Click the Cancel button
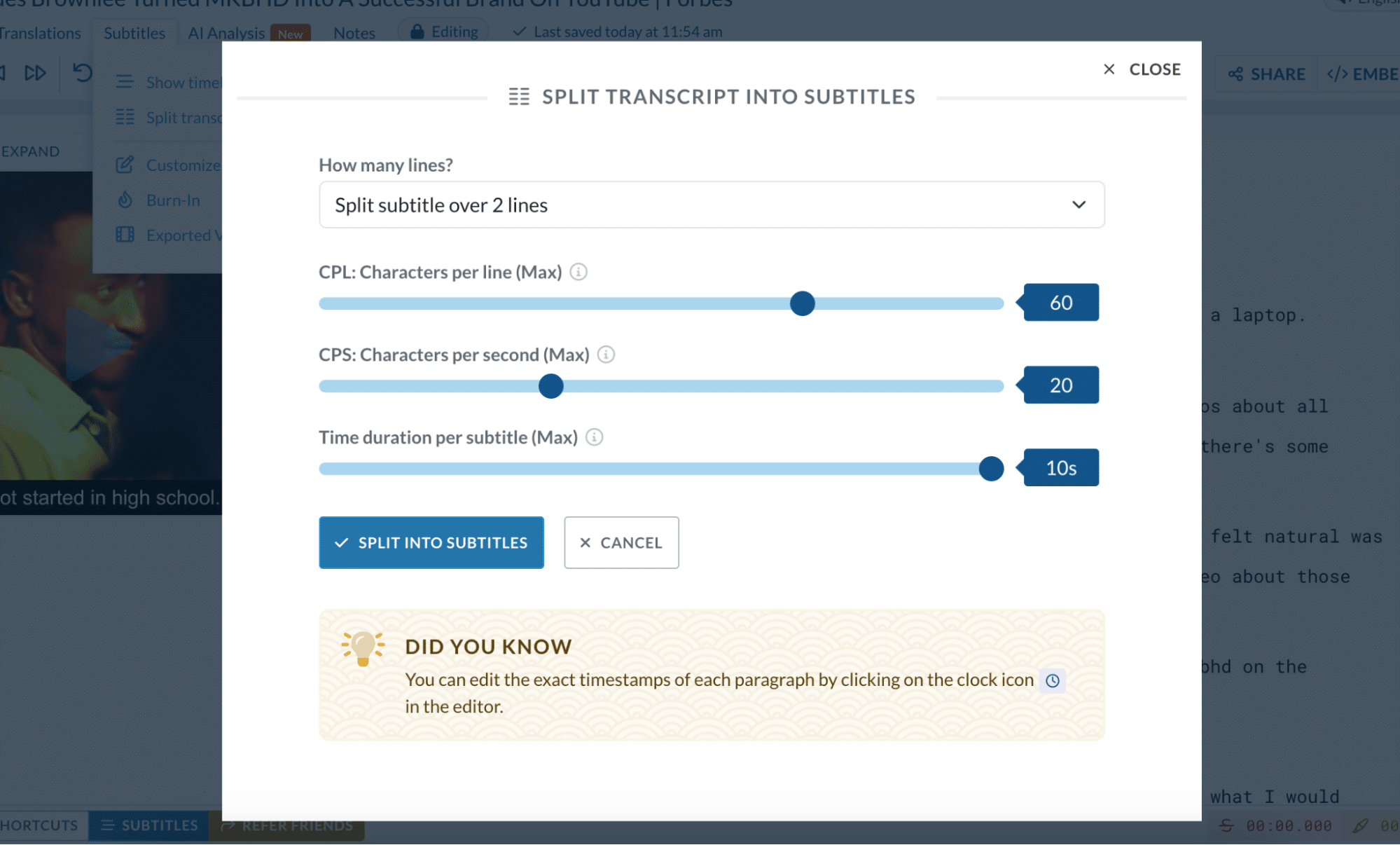The image size is (1400, 845). coord(621,542)
